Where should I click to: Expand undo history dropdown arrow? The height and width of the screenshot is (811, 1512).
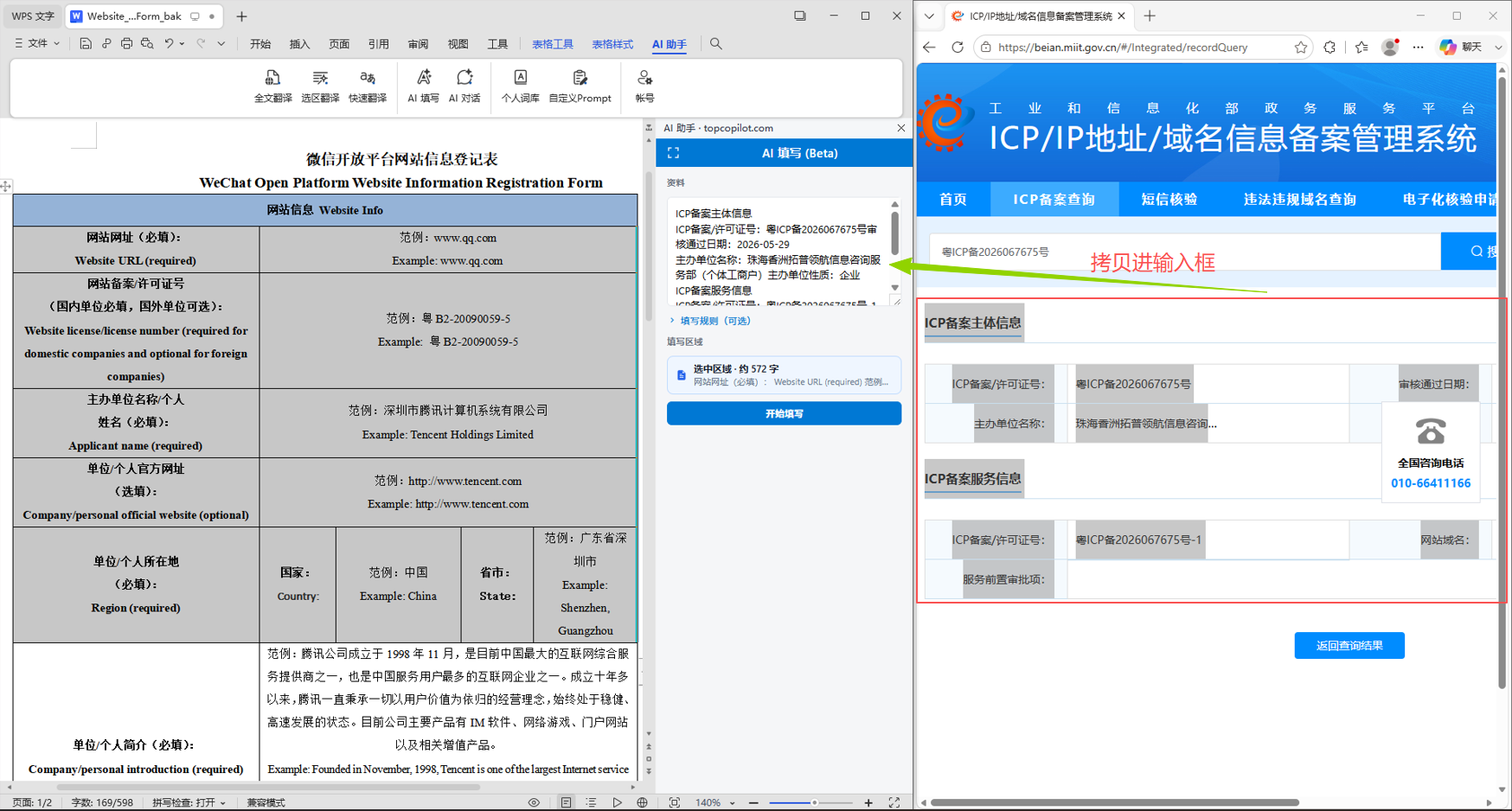(182, 43)
